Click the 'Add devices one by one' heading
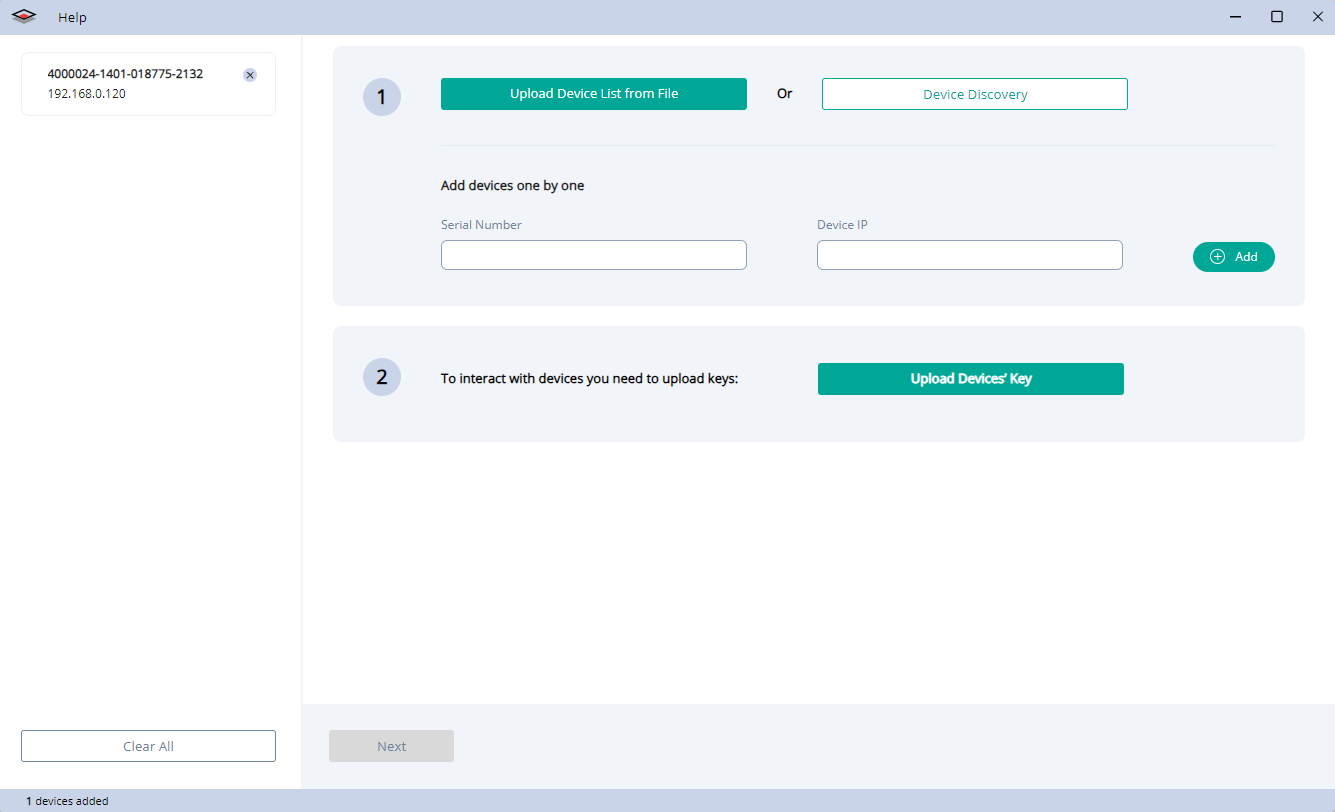The image size is (1335, 812). click(512, 186)
